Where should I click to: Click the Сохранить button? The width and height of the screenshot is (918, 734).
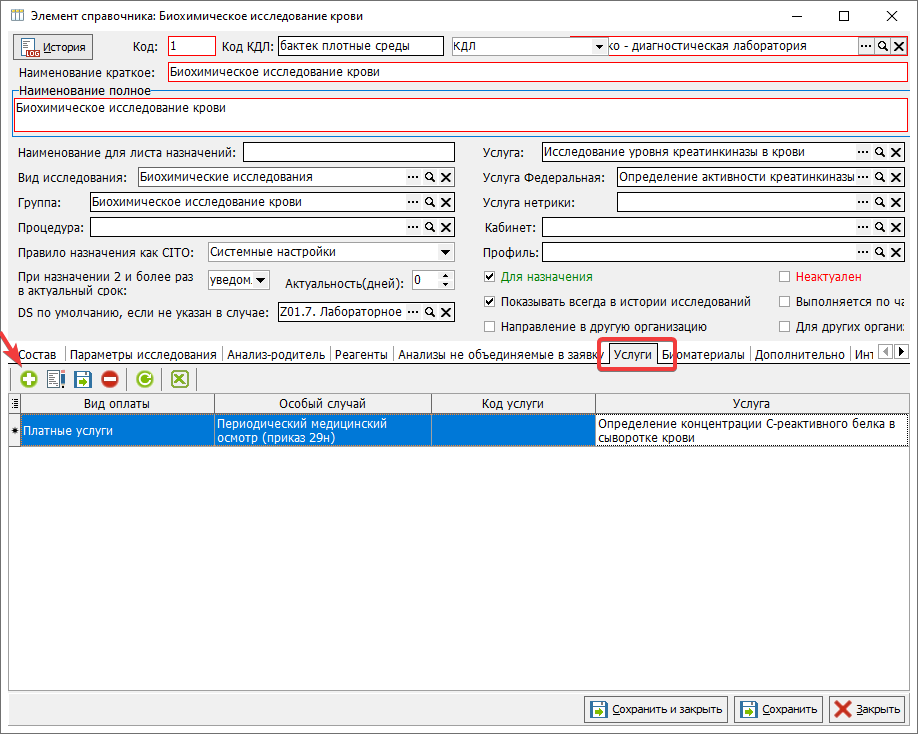point(779,709)
